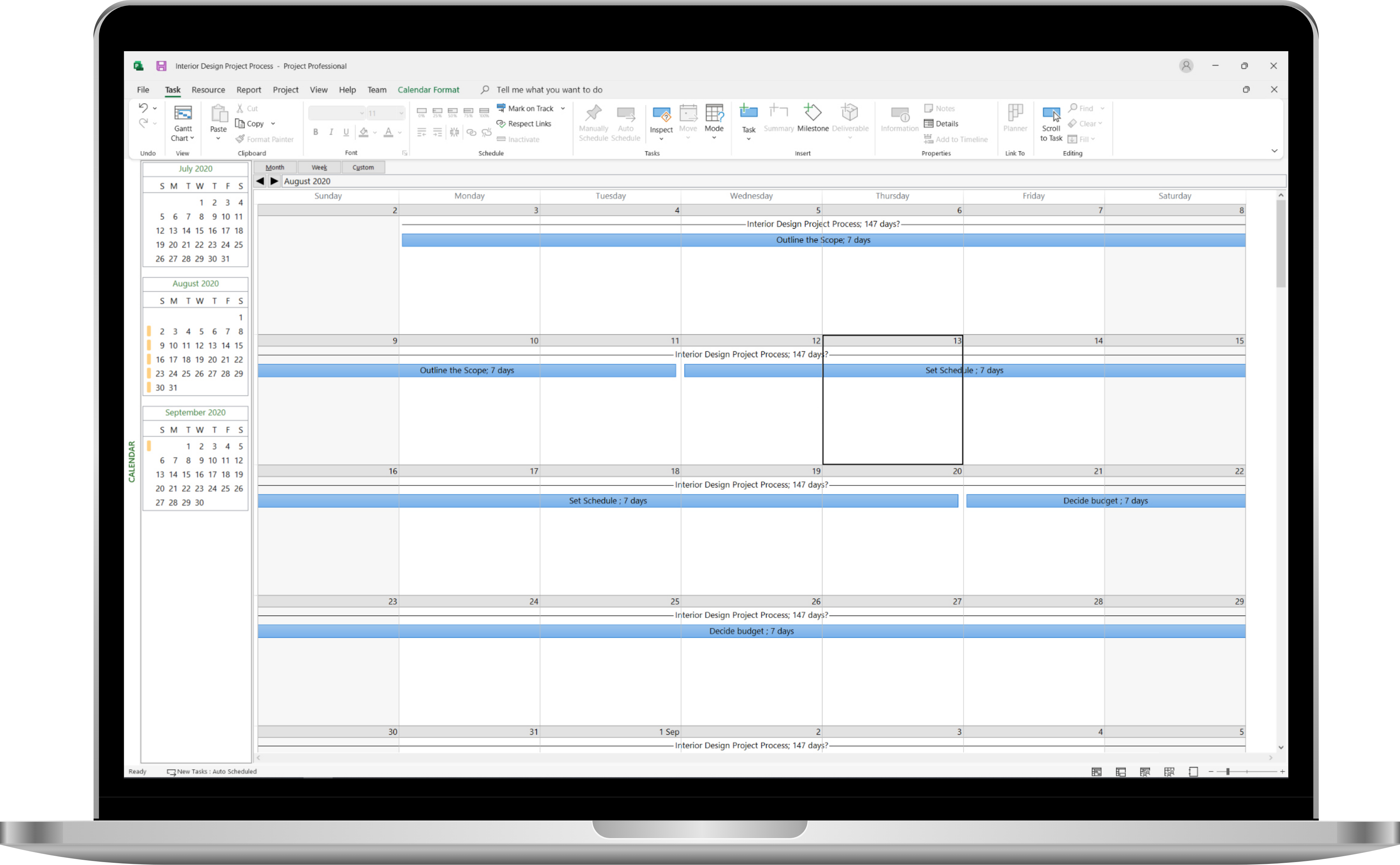Toggle Underline formatting

[346, 132]
